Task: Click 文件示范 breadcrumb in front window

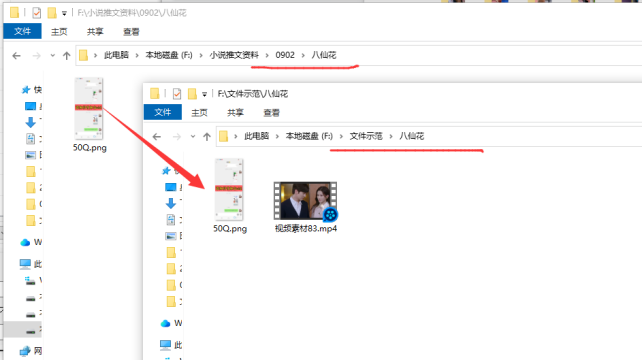Action: [x=366, y=136]
